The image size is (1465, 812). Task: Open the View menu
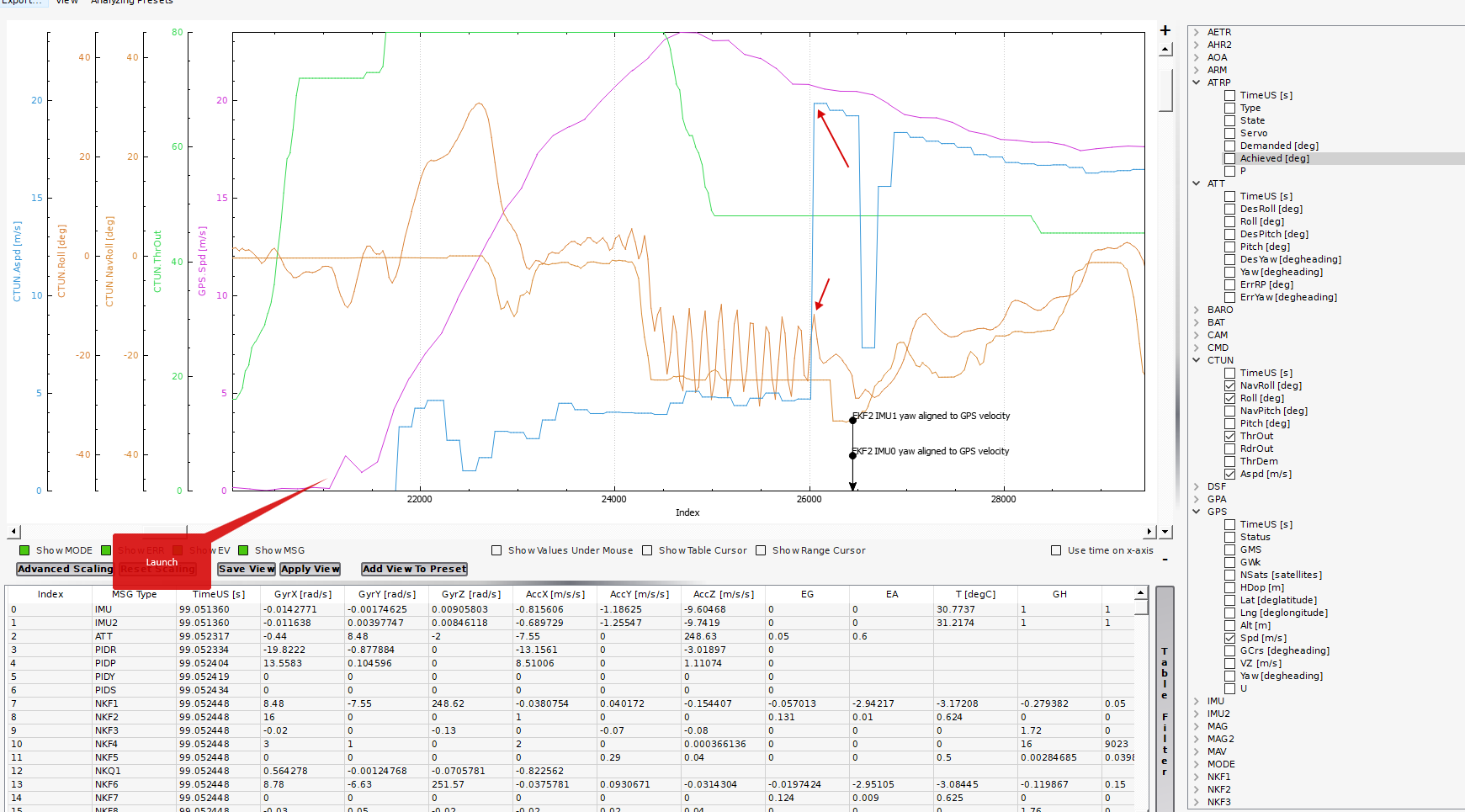pyautogui.click(x=67, y=3)
